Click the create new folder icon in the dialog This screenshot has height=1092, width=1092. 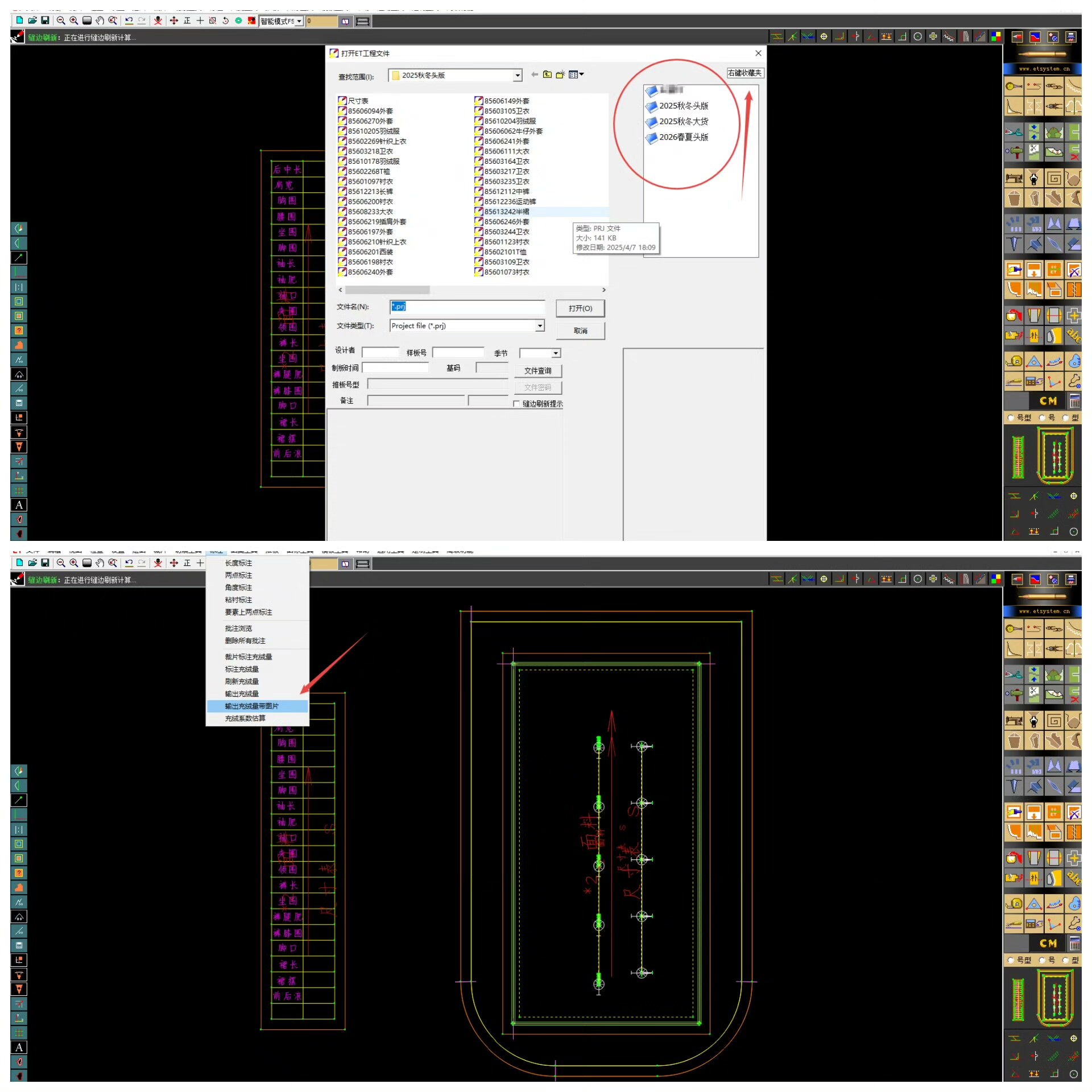(x=560, y=75)
